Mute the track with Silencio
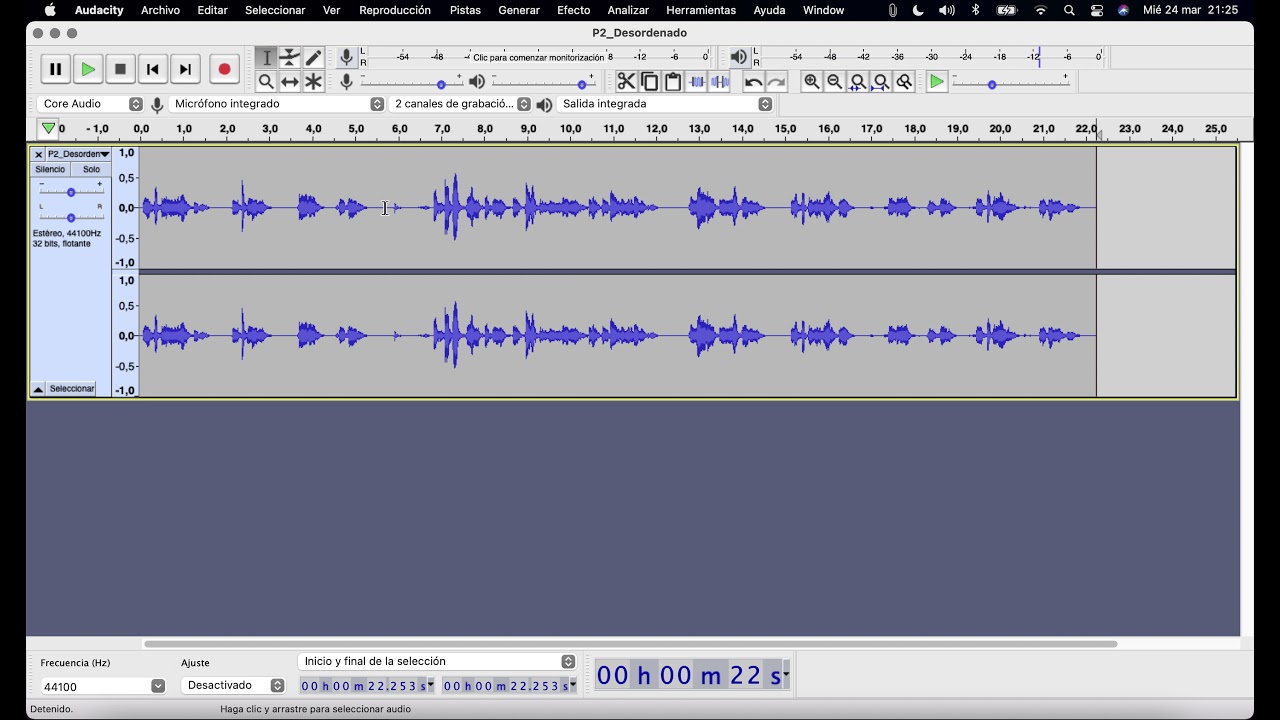Screen dimensions: 1280x720 click(50, 170)
